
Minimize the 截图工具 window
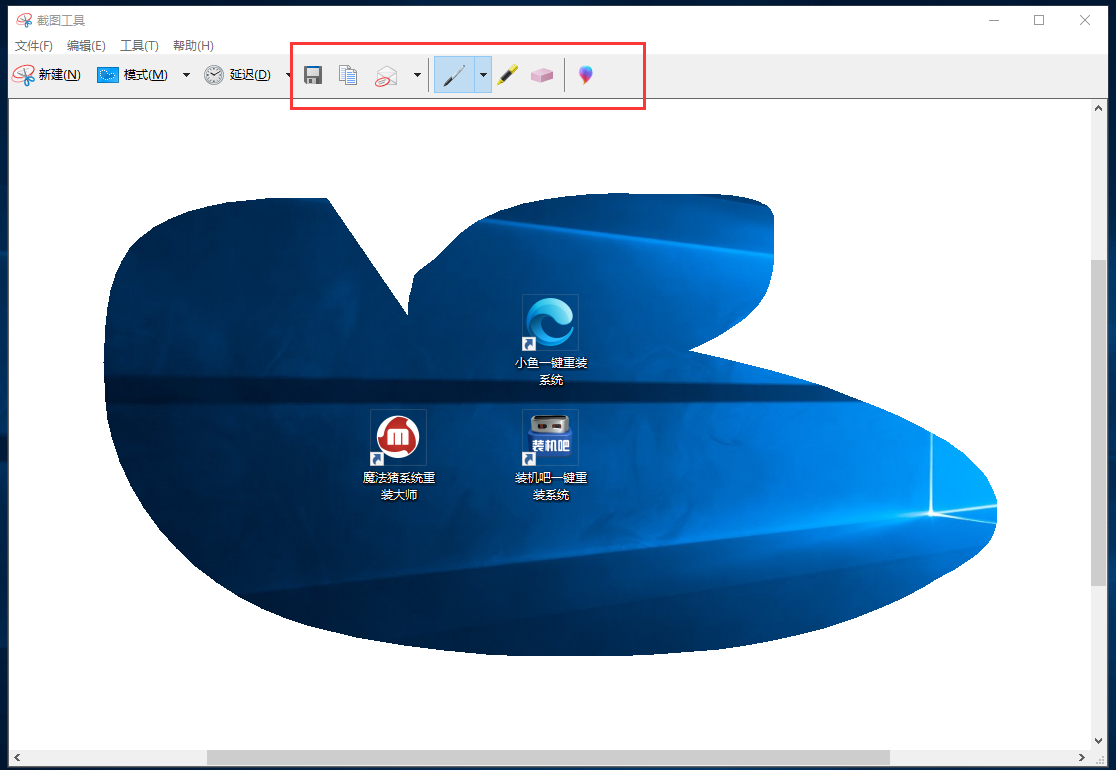point(994,20)
